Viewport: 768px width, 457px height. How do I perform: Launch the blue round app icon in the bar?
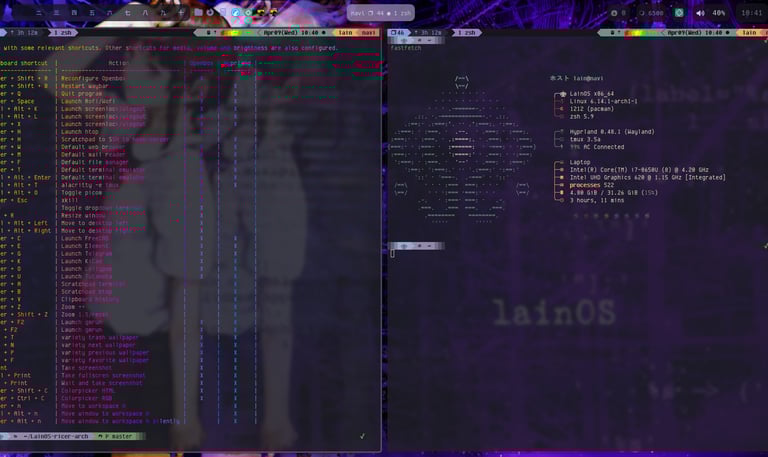point(236,12)
